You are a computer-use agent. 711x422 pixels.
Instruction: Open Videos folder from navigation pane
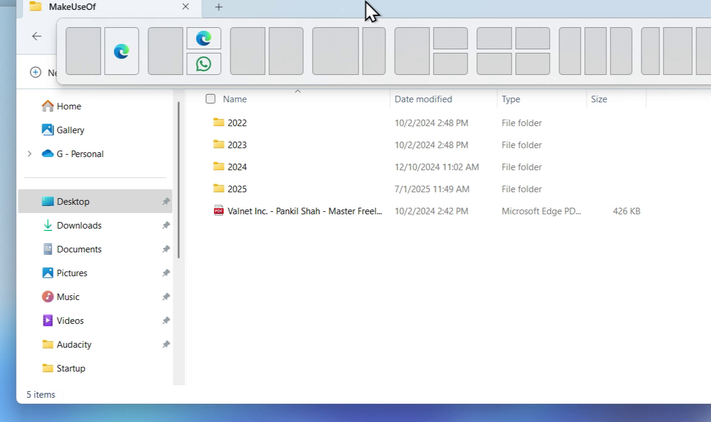coord(69,321)
